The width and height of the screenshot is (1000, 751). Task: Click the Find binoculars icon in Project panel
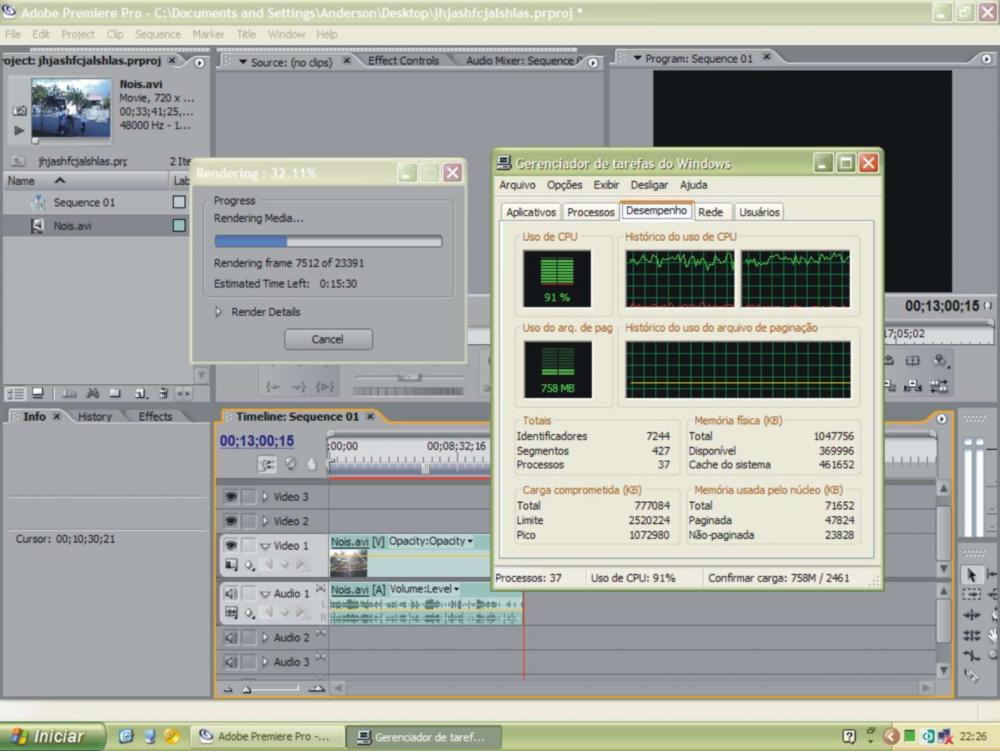click(93, 394)
